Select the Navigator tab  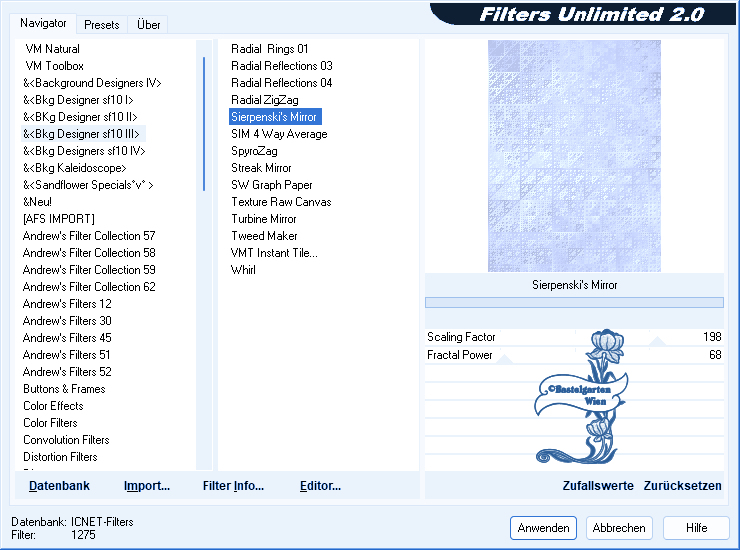tap(43, 23)
